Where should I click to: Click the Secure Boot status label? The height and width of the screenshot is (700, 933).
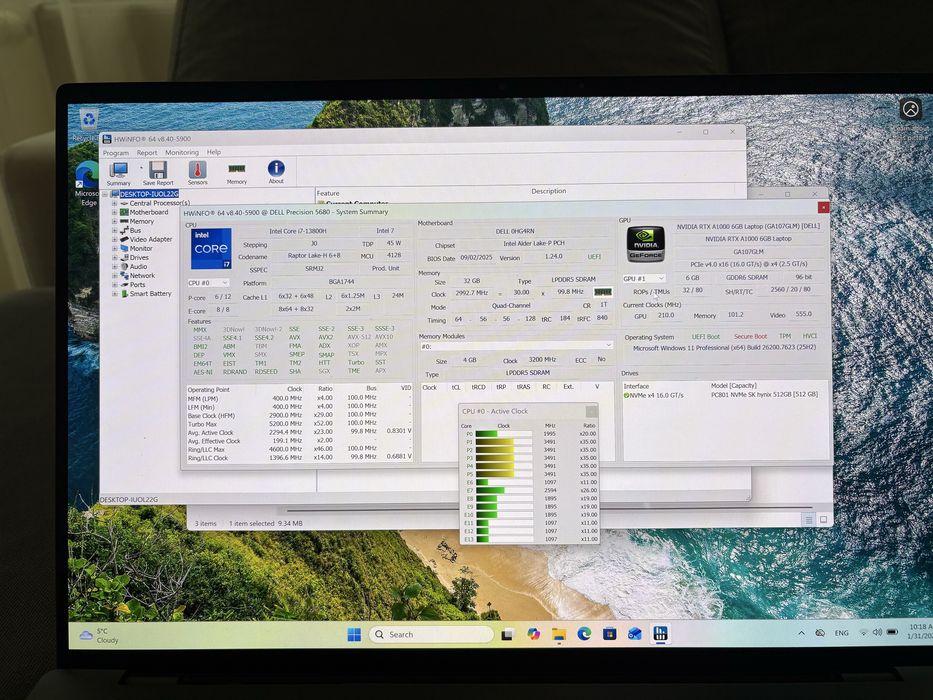pos(750,336)
